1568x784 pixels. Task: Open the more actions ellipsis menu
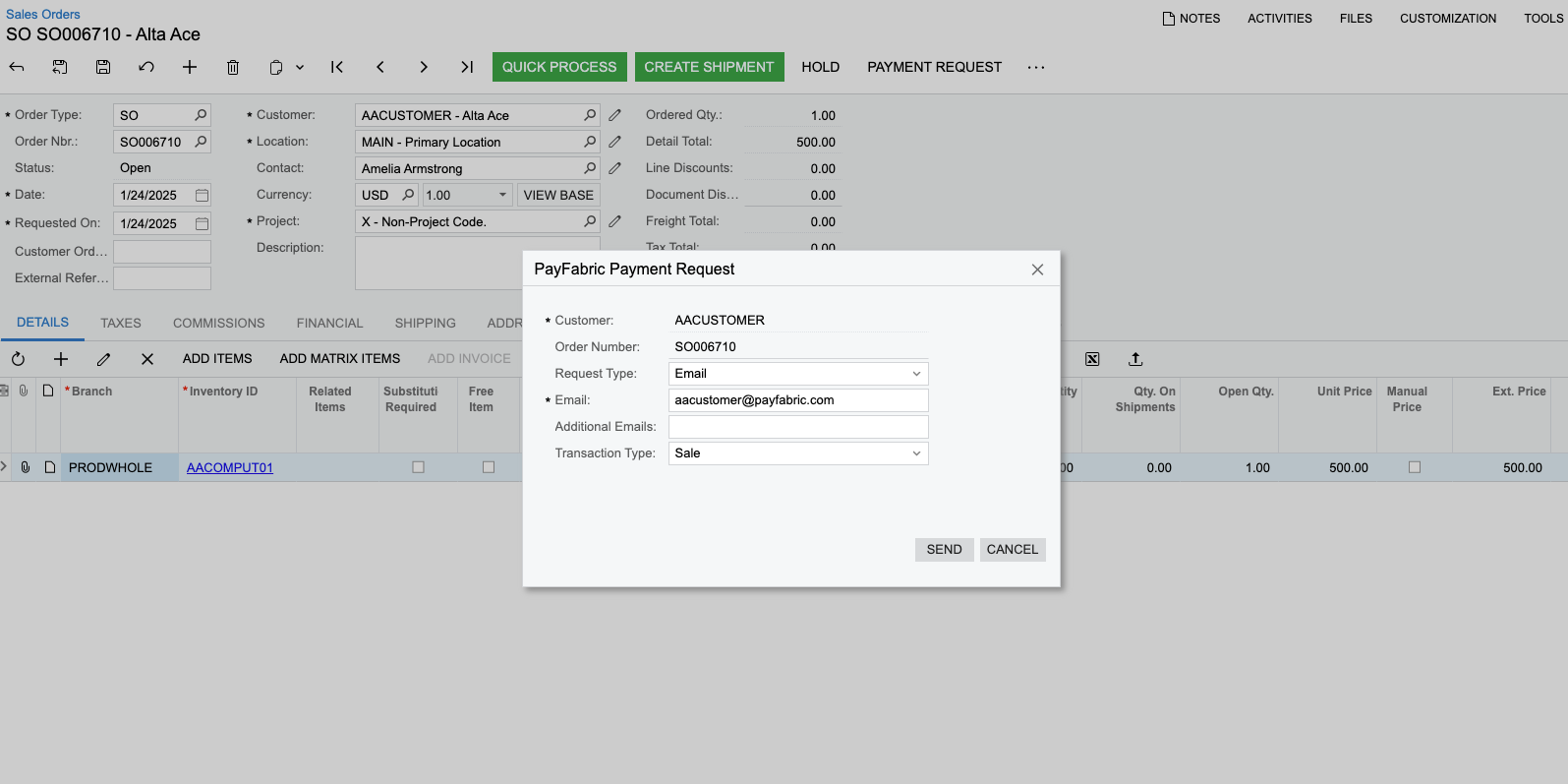pyautogui.click(x=1036, y=67)
